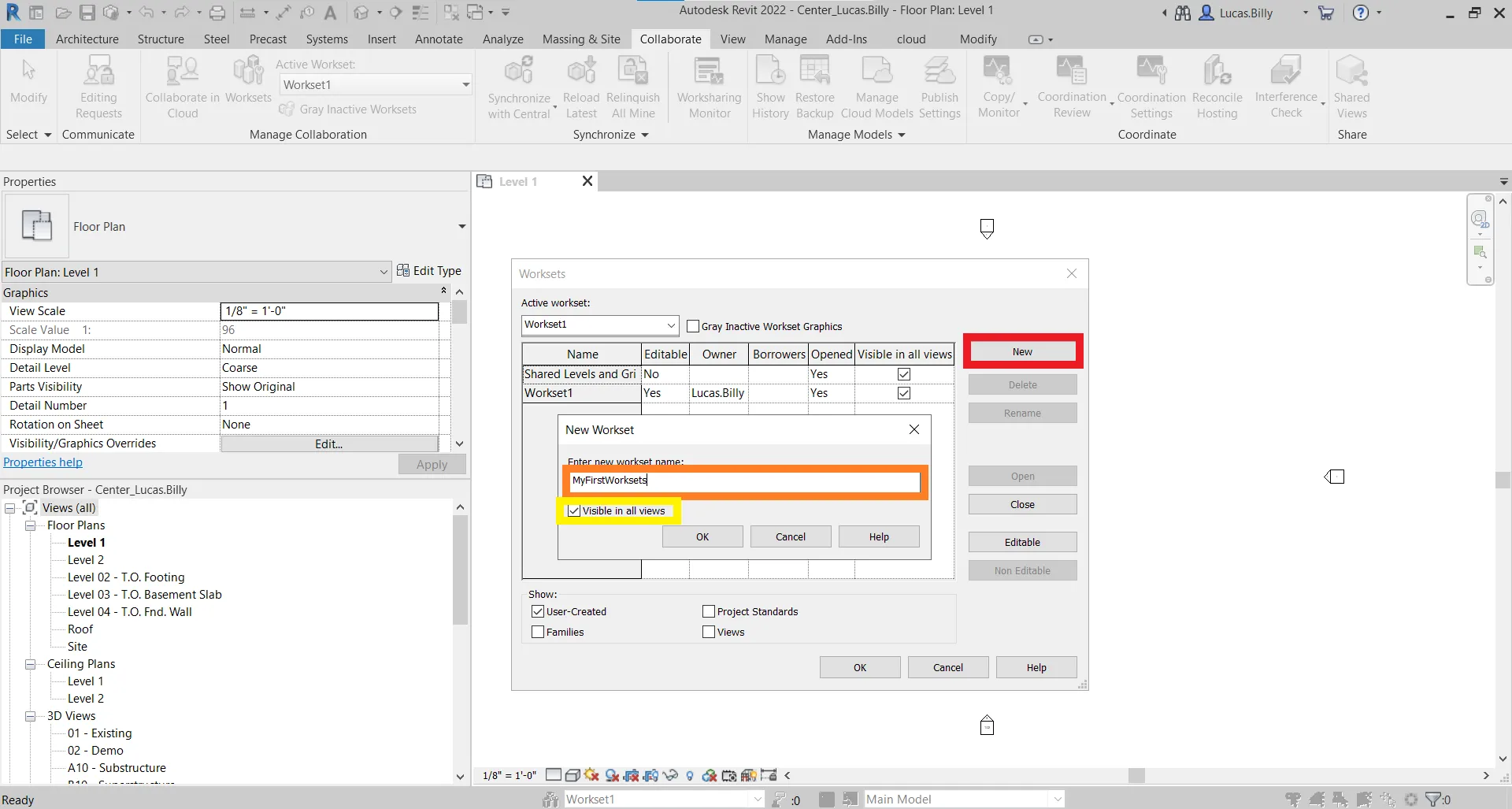Click the new workset name input field
The height and width of the screenshot is (809, 1512).
click(744, 481)
